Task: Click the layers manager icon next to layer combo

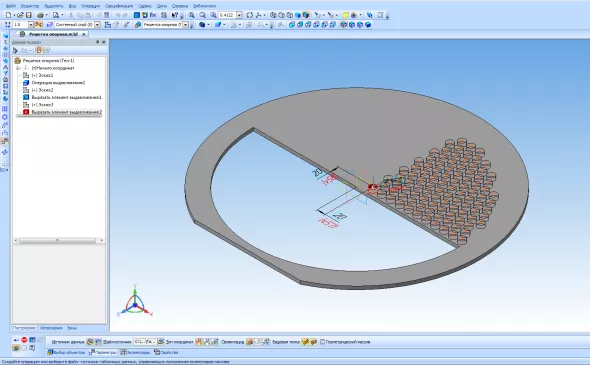Action: pos(49,24)
